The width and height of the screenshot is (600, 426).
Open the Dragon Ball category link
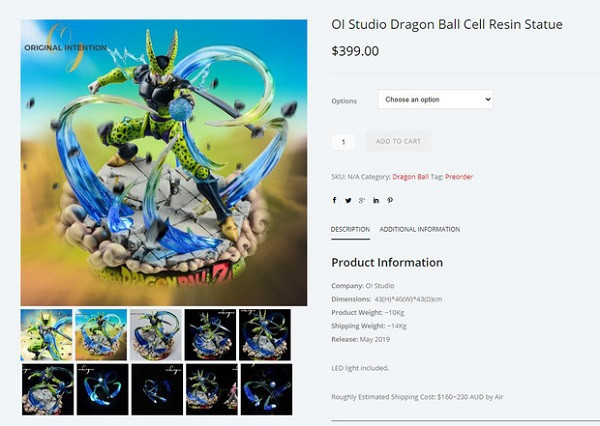point(411,177)
